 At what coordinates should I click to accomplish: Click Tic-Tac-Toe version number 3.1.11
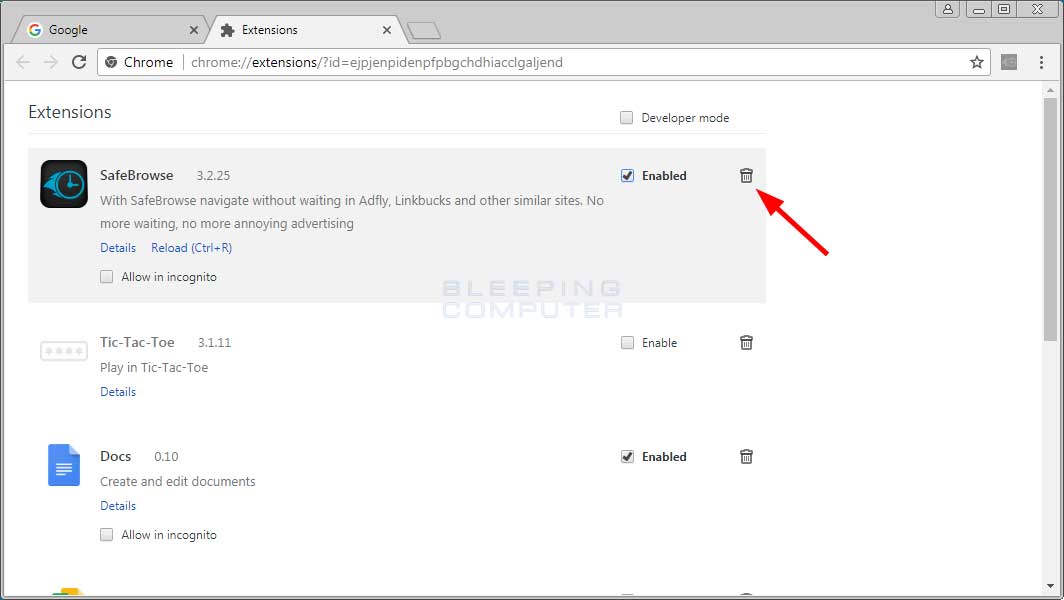click(x=214, y=343)
